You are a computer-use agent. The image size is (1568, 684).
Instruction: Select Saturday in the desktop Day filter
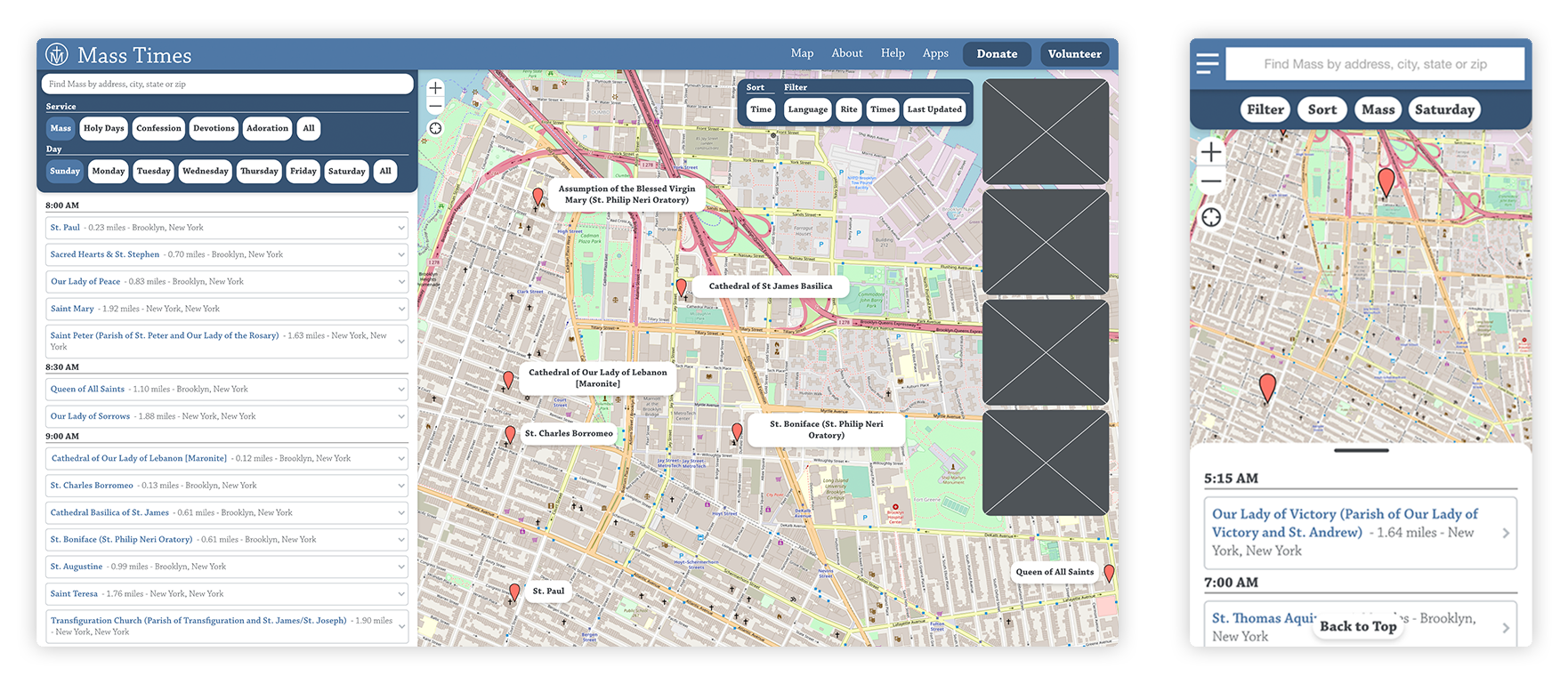(347, 171)
